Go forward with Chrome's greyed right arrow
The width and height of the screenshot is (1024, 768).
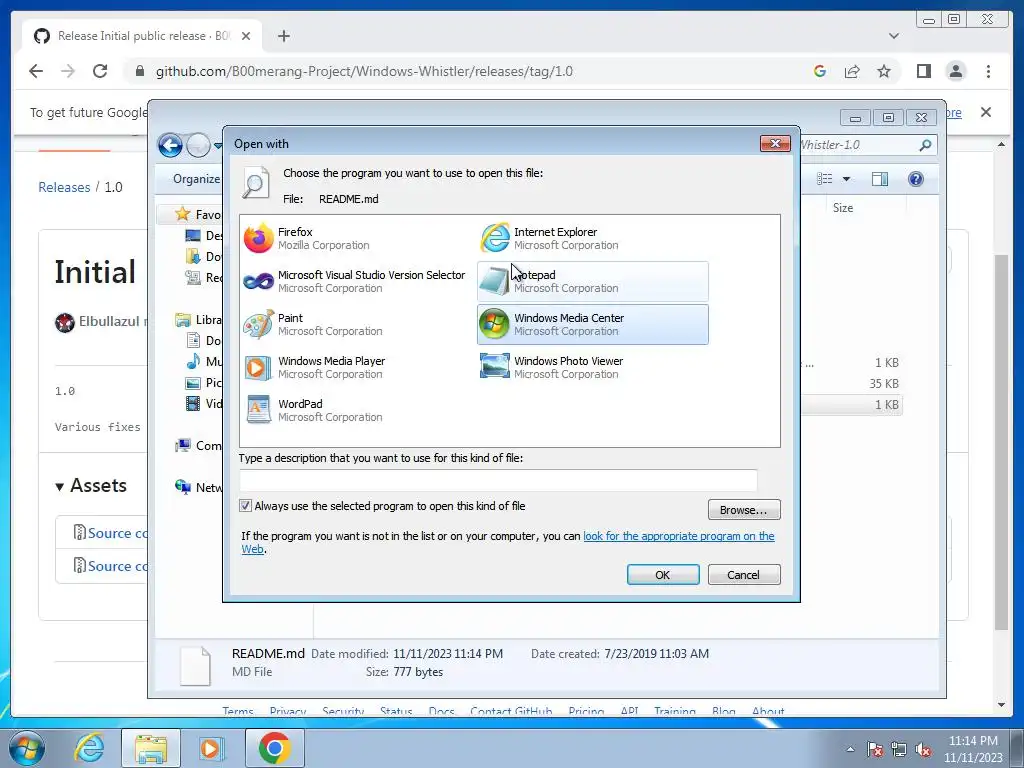tap(68, 71)
